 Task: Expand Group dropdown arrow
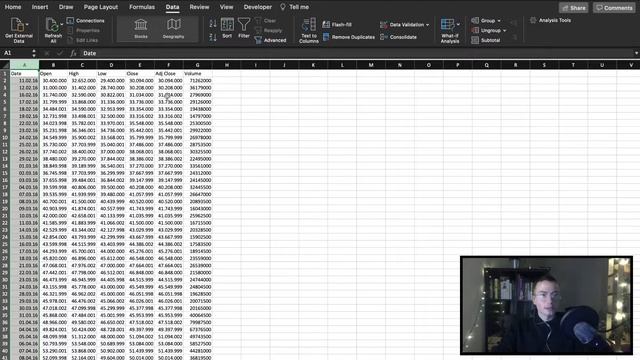499,21
